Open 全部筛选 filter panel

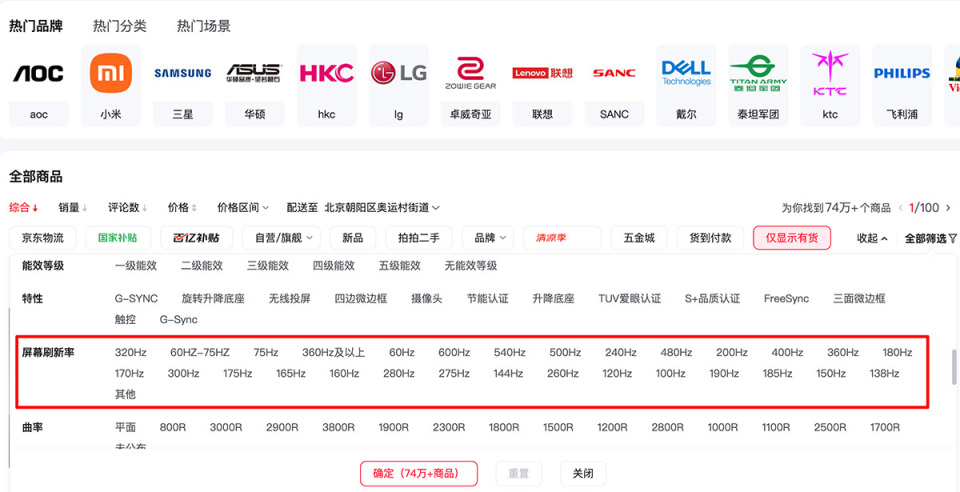point(930,239)
